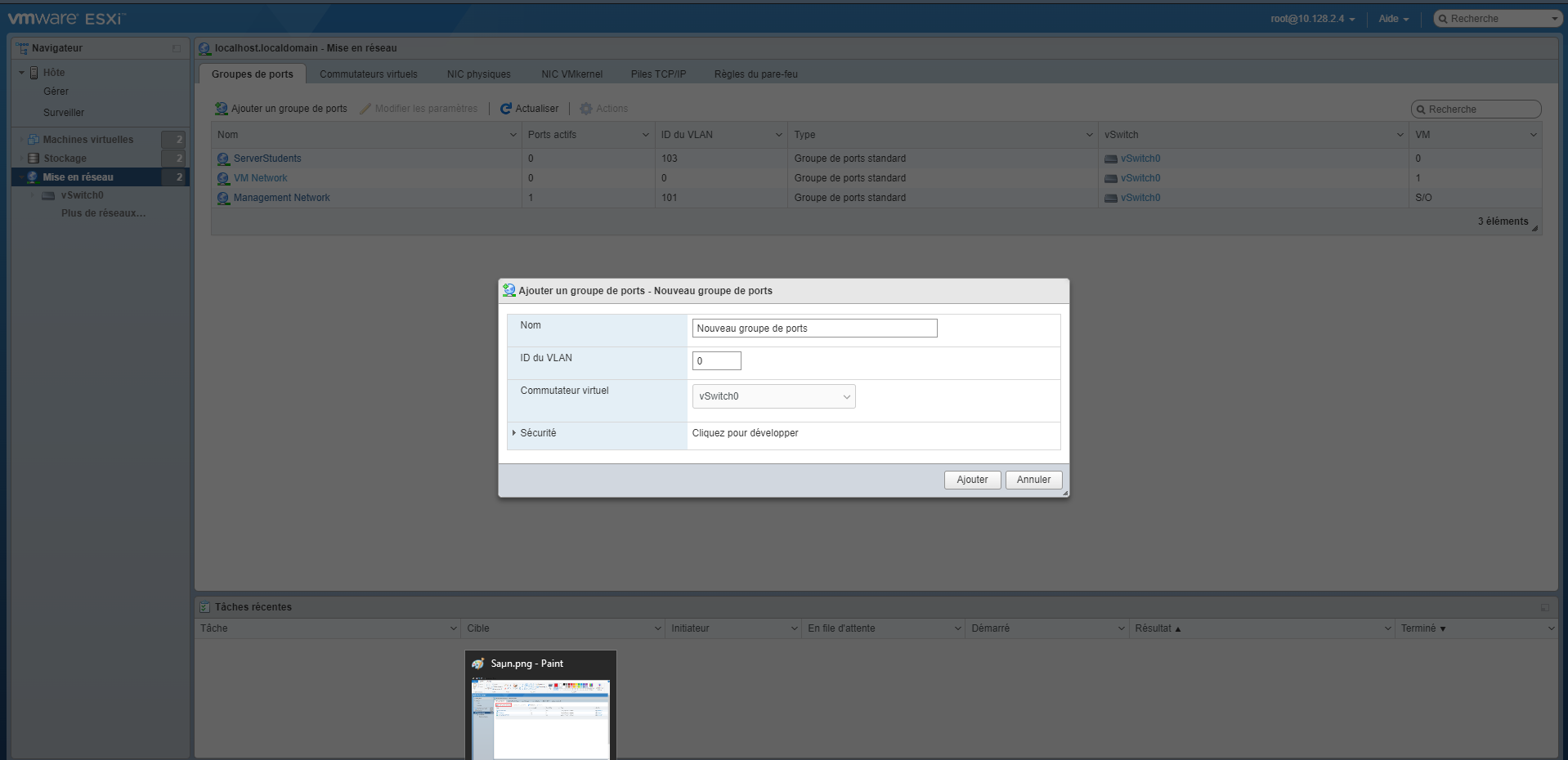
Task: Click Plus de réseaux in navigator
Action: [x=104, y=213]
